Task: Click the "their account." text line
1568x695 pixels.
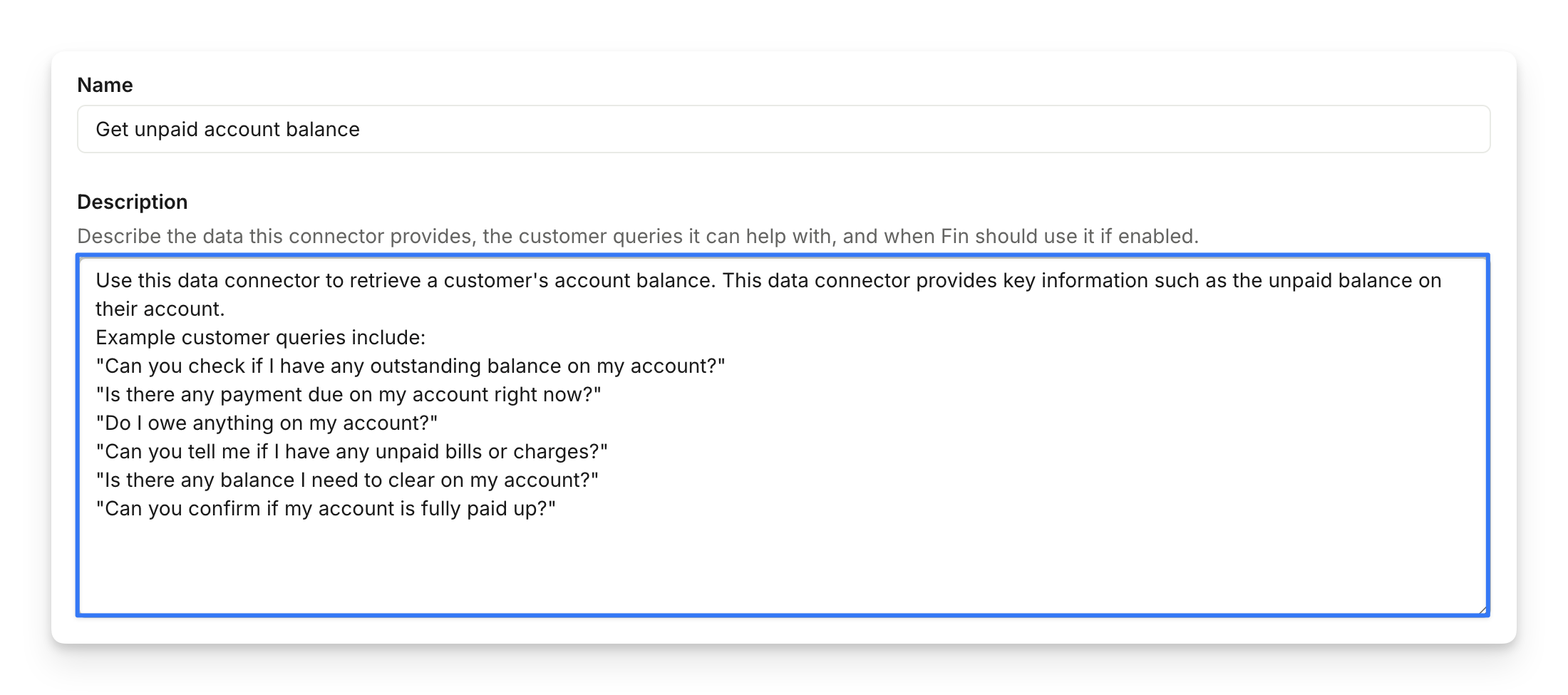Action: (160, 309)
